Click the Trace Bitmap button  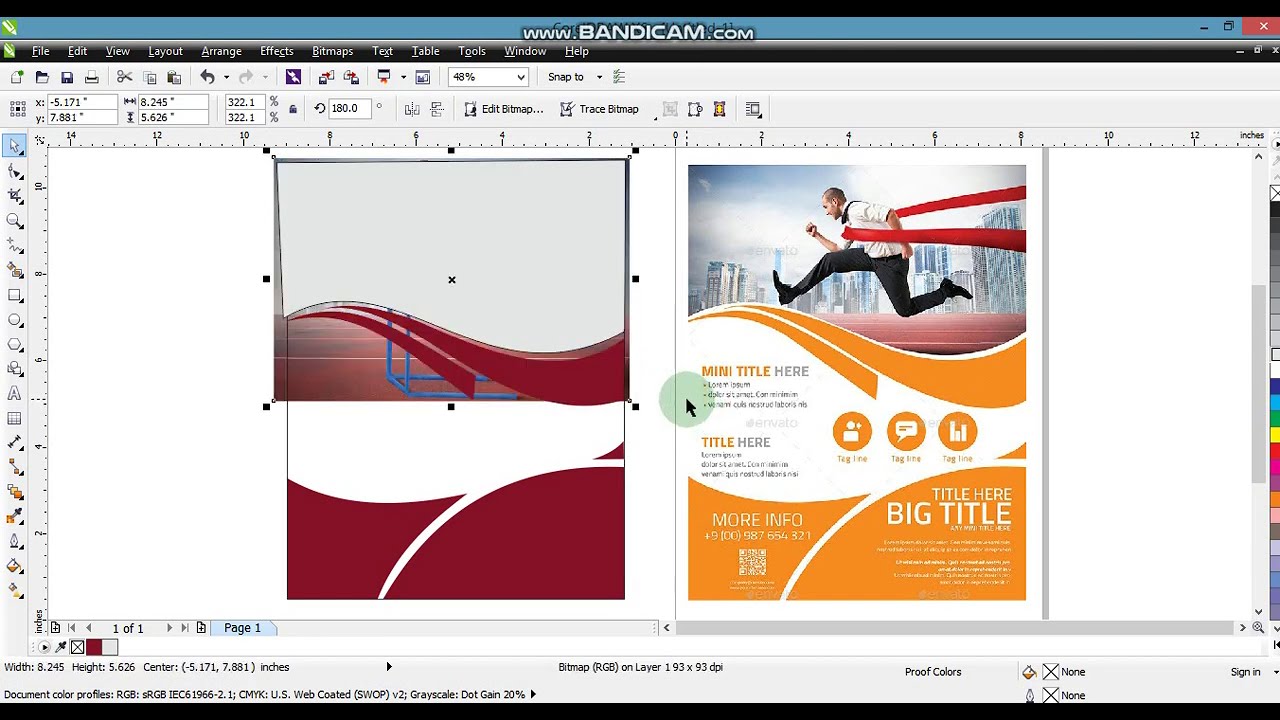pos(599,109)
